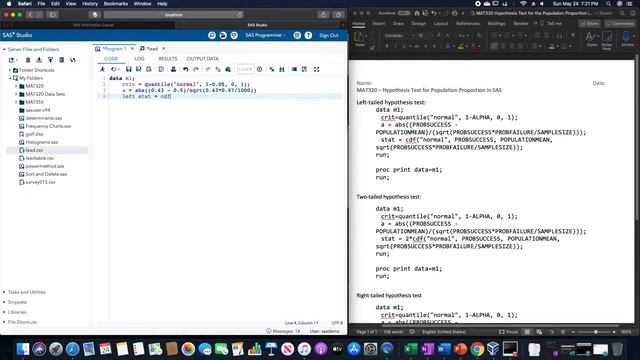Click the Word font color swatch
This screenshot has height=360, width=640.
(x=473, y=47)
